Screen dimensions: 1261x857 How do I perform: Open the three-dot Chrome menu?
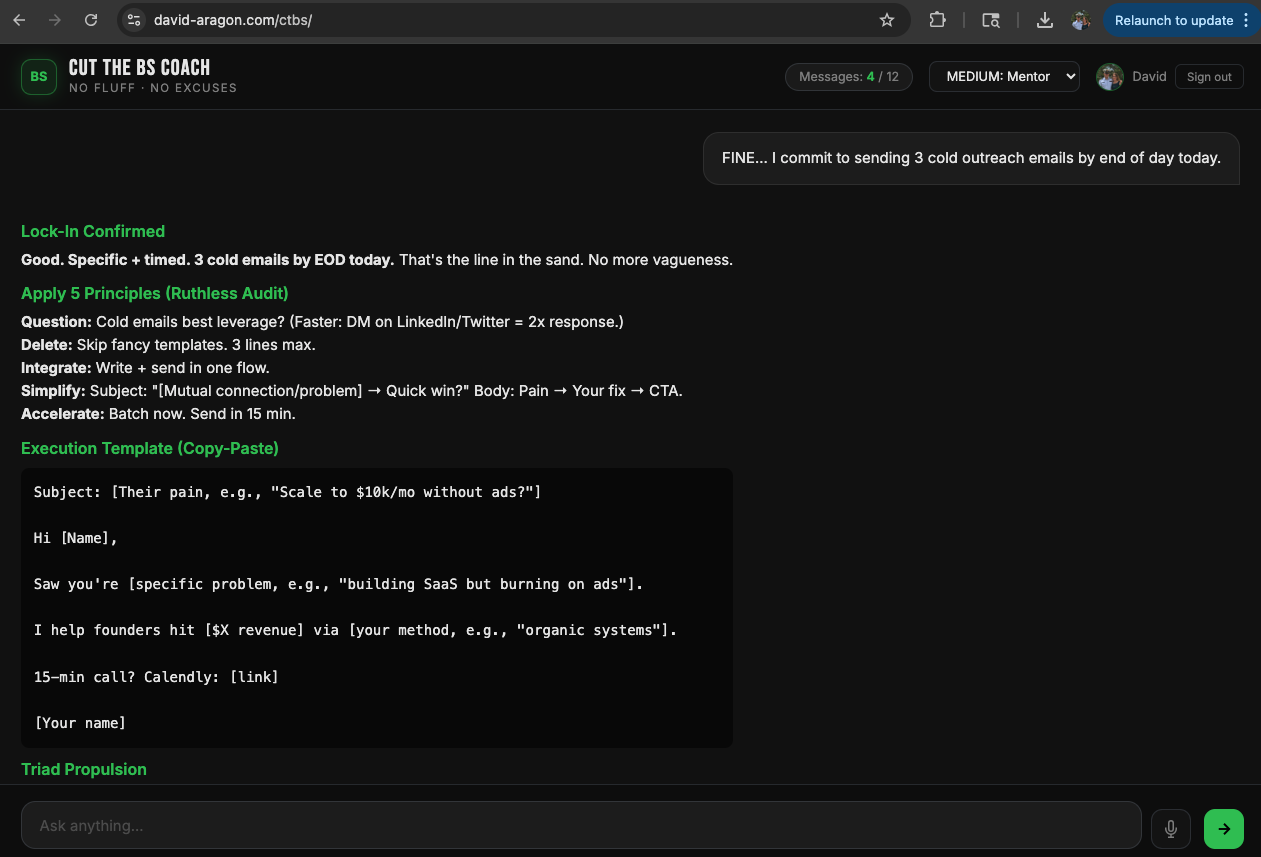pos(1246,20)
